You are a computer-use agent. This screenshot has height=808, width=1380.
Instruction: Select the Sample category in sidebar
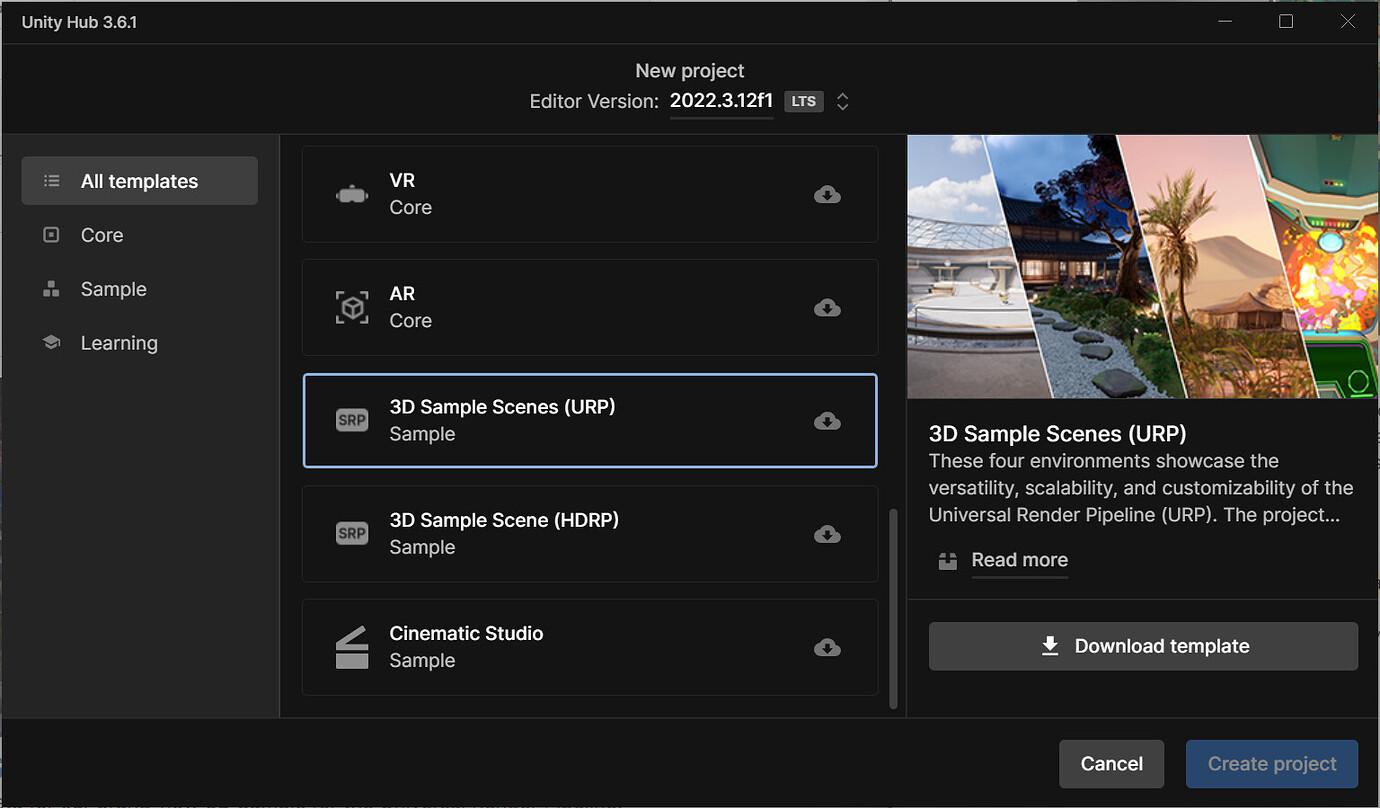(112, 289)
